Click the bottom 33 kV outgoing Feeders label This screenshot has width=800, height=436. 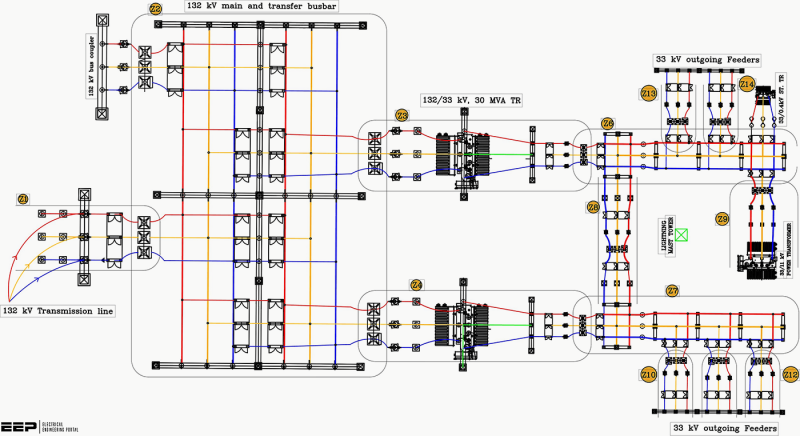(725, 428)
